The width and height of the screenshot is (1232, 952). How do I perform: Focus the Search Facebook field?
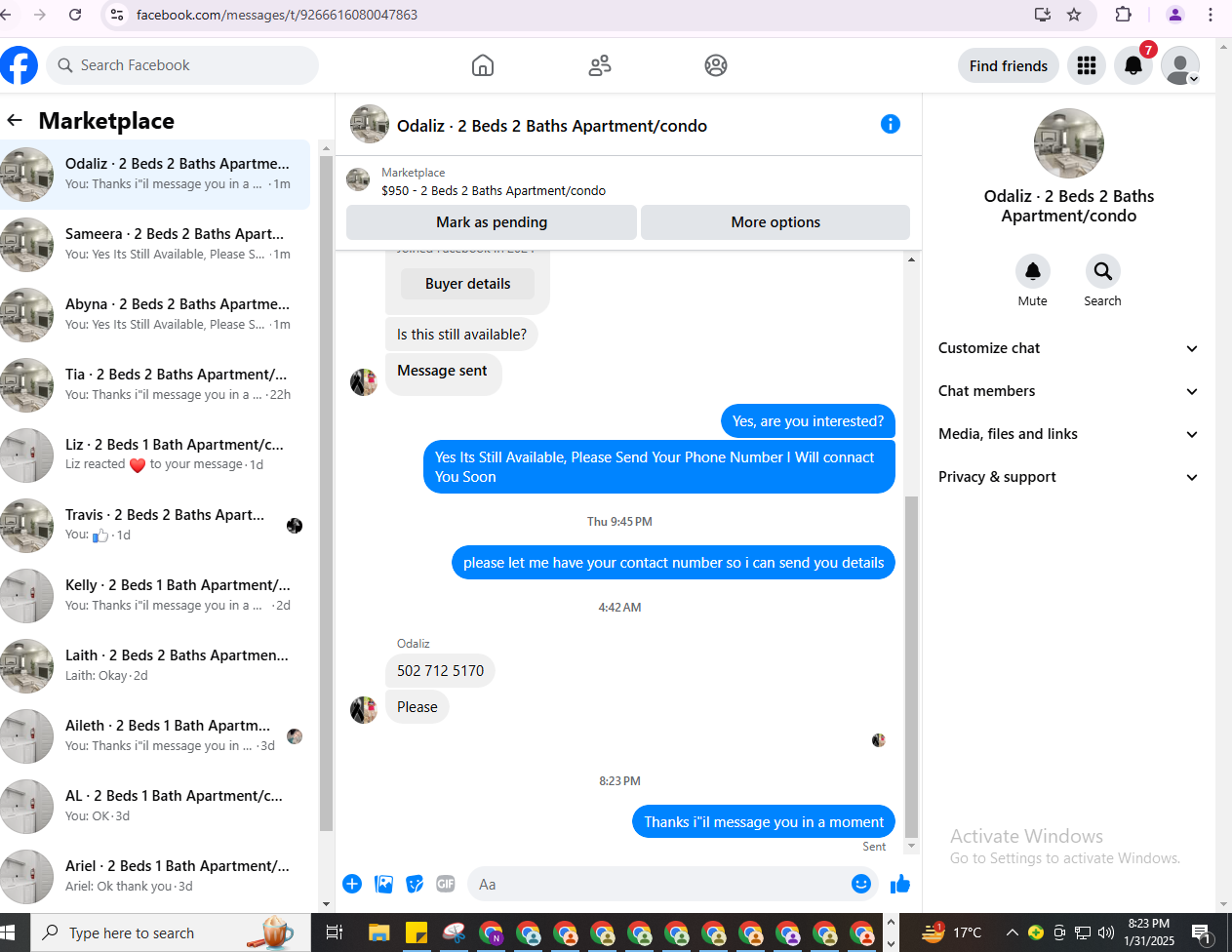tap(182, 65)
